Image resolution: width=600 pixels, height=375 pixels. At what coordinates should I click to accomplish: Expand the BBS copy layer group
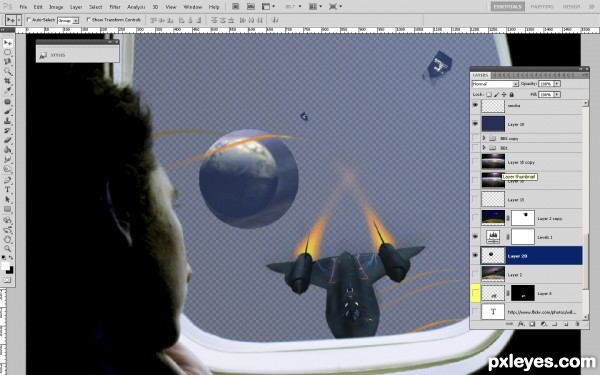pyautogui.click(x=484, y=138)
